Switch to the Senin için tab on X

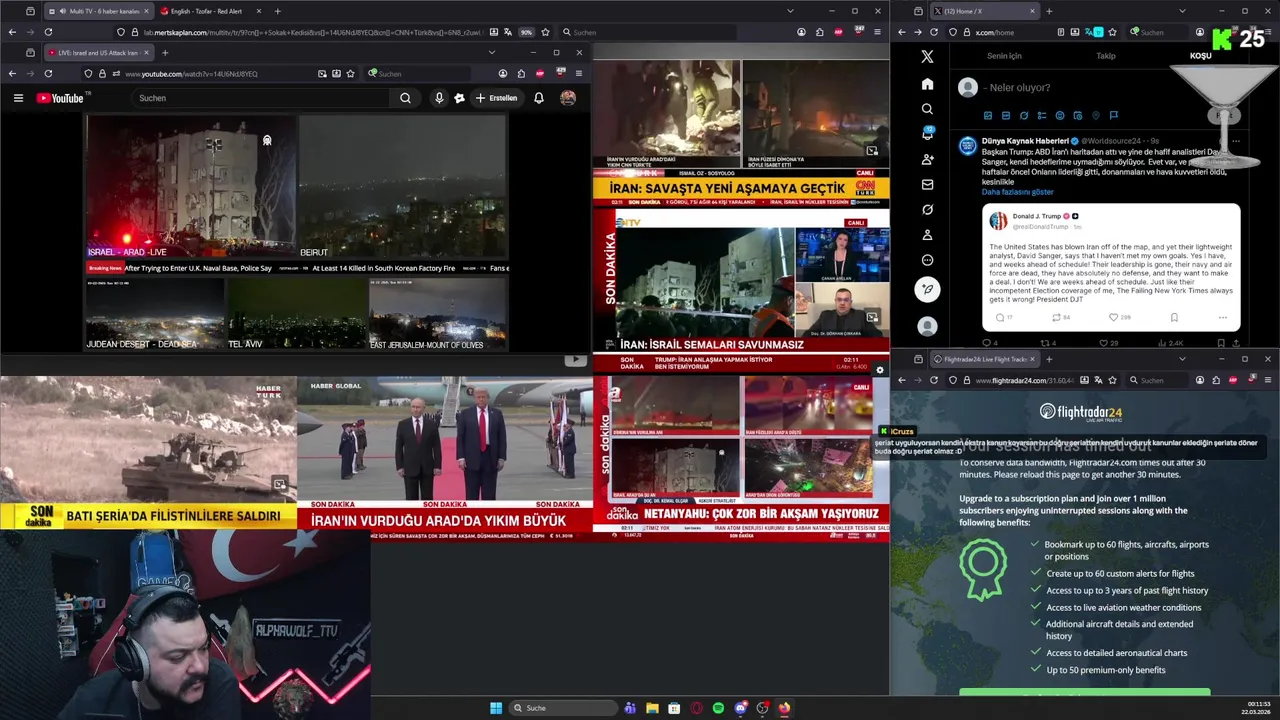[x=1004, y=56]
